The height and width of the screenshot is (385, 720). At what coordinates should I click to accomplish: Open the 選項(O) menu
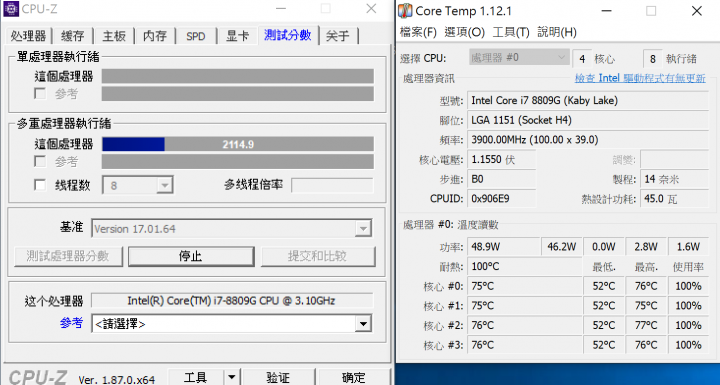point(464,32)
